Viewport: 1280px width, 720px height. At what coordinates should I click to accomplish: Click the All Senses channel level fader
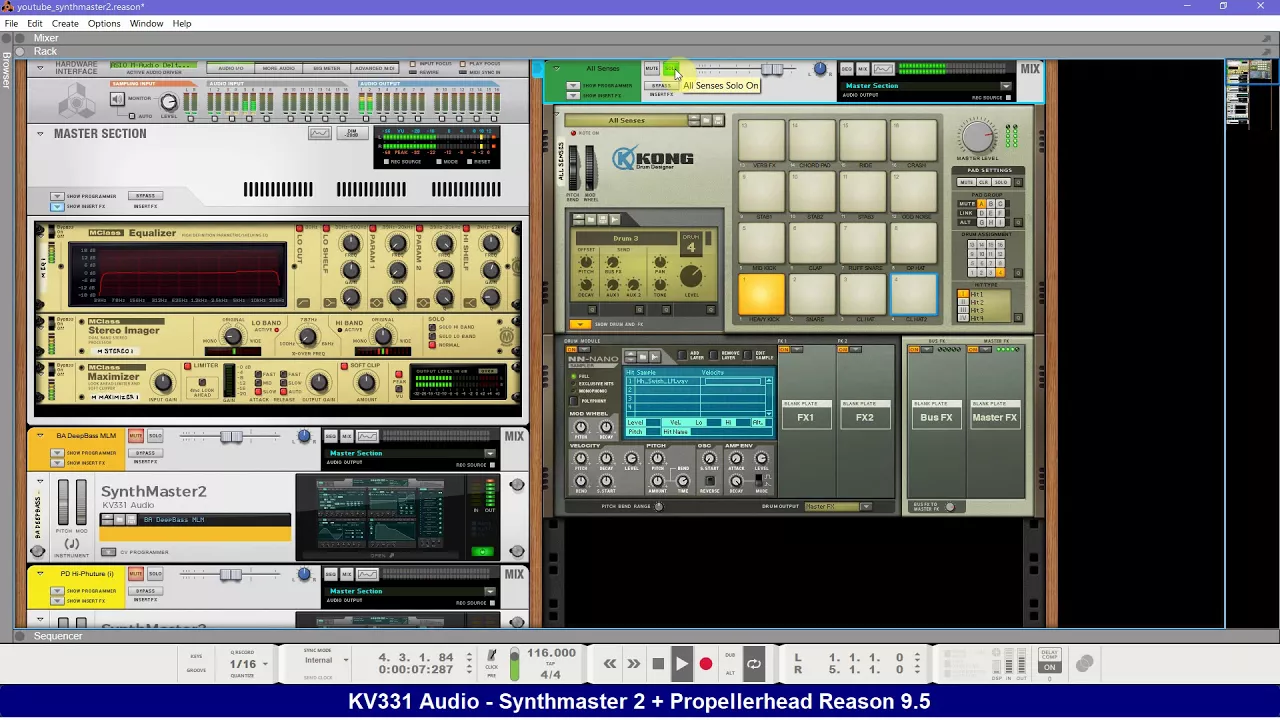click(772, 69)
